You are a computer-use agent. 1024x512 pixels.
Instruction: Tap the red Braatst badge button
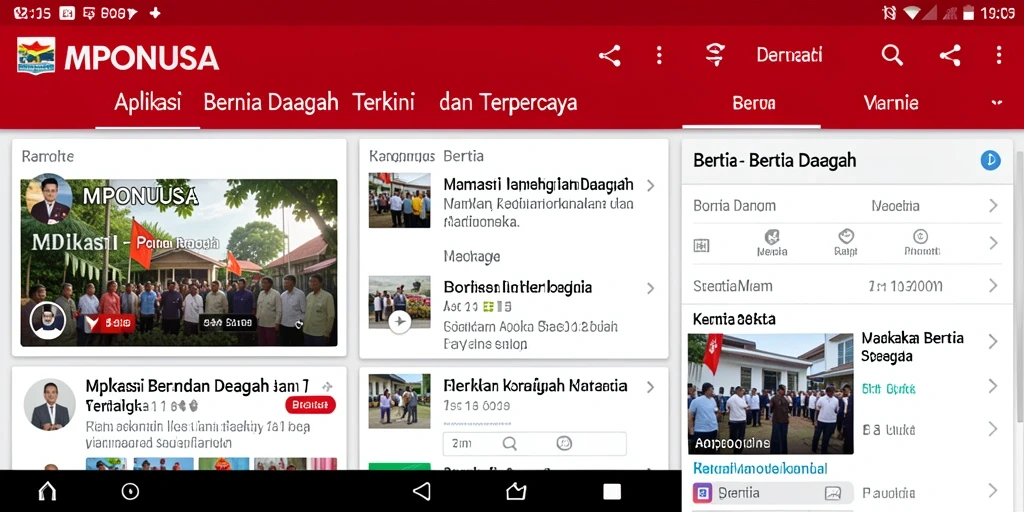click(x=310, y=405)
